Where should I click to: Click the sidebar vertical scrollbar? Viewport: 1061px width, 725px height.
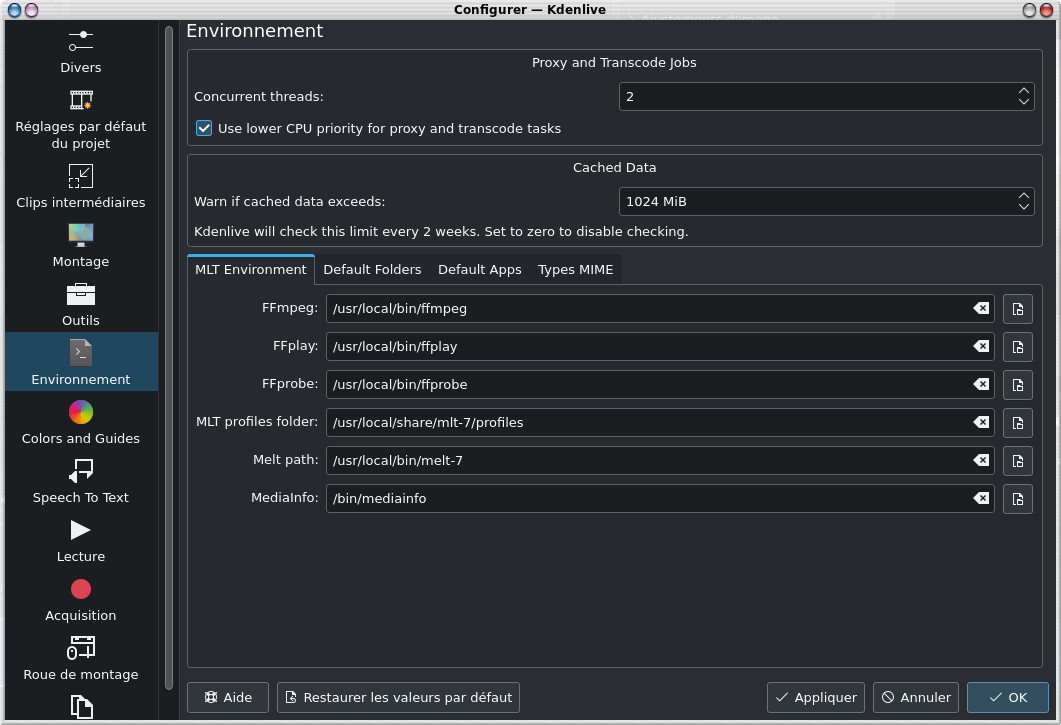pyautogui.click(x=168, y=357)
